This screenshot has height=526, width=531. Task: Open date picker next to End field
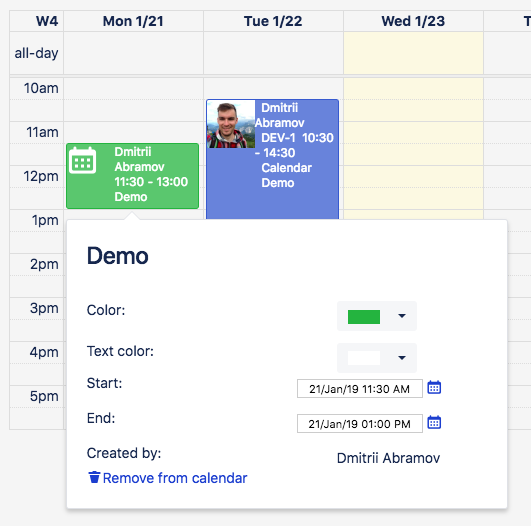pyautogui.click(x=434, y=423)
